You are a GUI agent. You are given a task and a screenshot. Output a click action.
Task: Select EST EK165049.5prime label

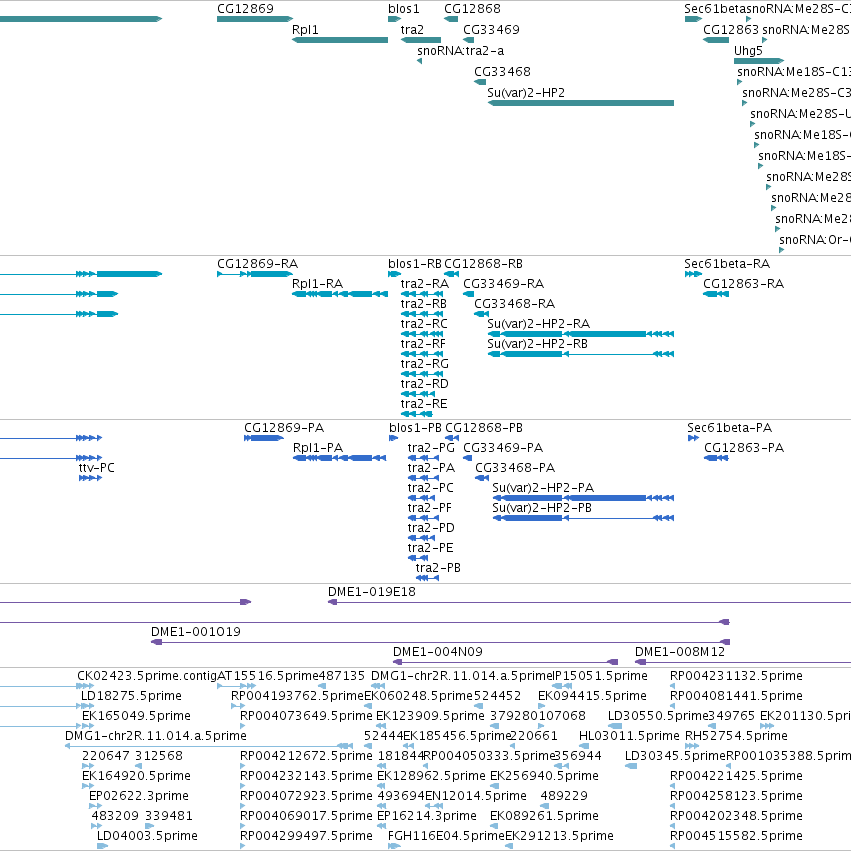(x=136, y=716)
